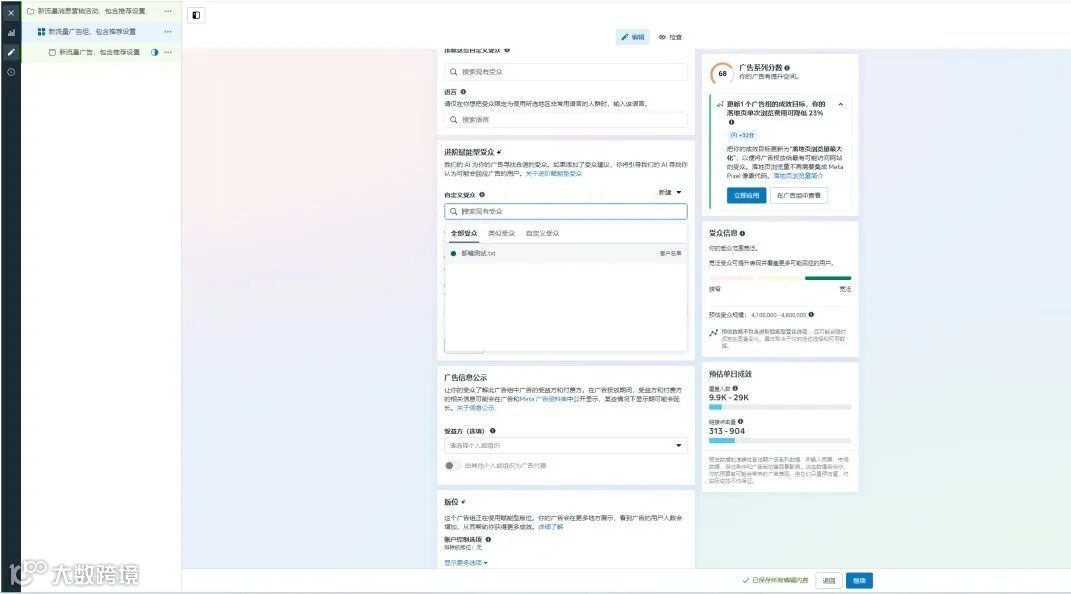Select the 全部受众 tab
1071x594 pixels.
coord(464,234)
